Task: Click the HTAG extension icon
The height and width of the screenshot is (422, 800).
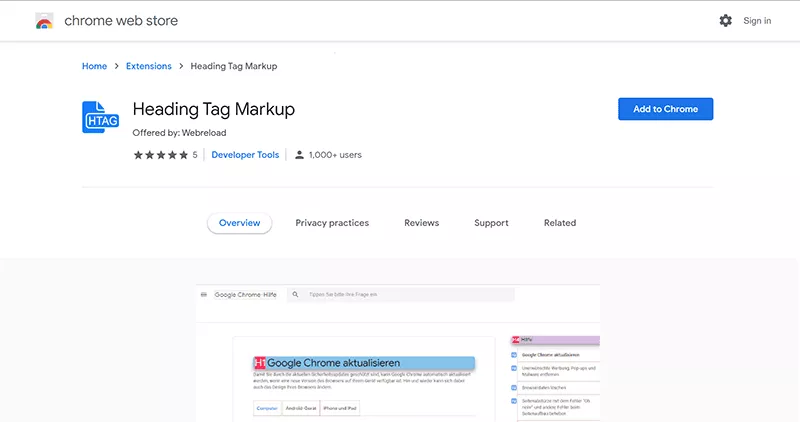Action: [101, 117]
